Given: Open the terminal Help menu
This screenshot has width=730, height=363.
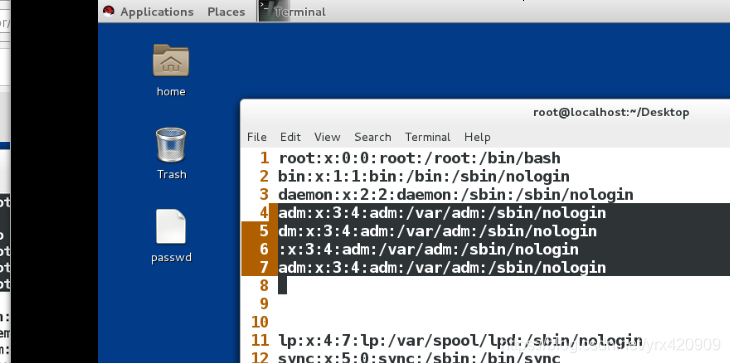Looking at the screenshot, I should [477, 137].
